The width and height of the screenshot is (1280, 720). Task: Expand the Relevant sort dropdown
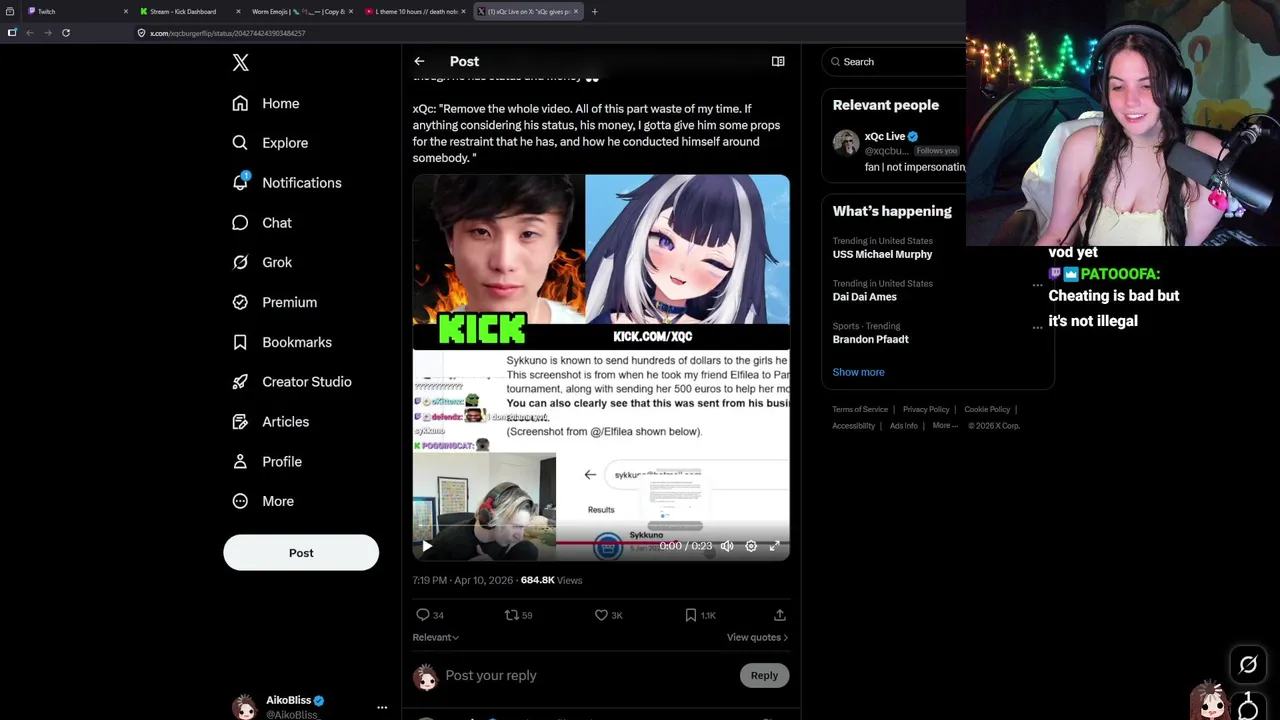(436, 637)
